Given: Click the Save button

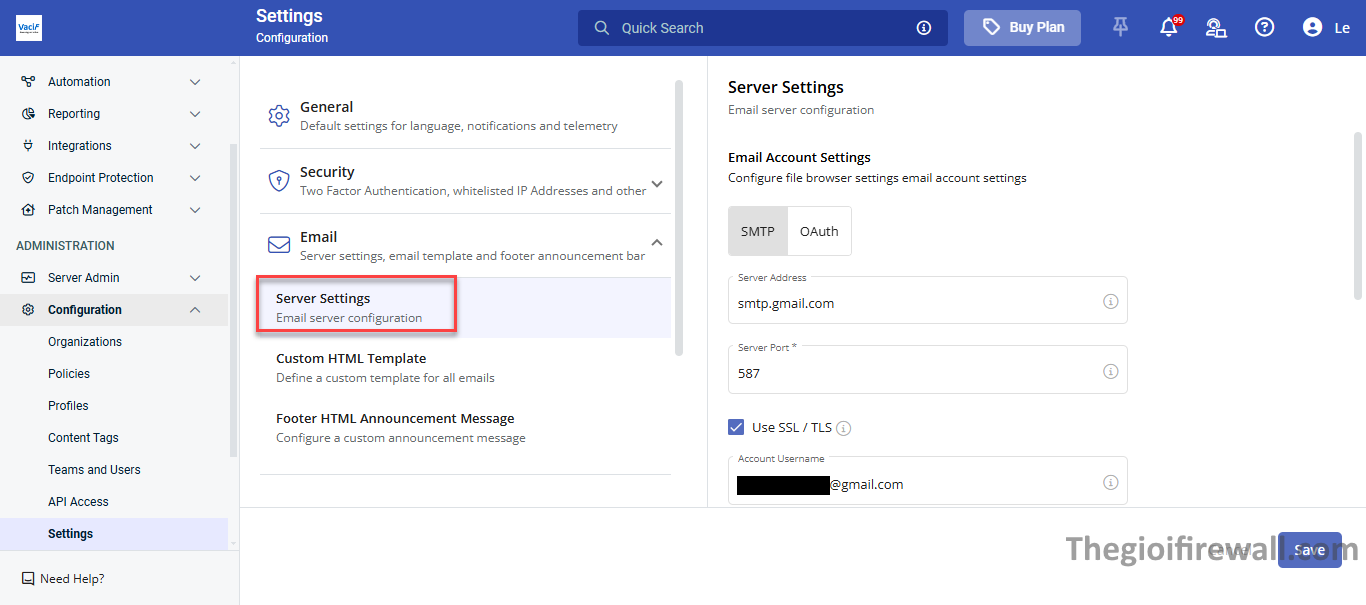Looking at the screenshot, I should coord(1309,550).
